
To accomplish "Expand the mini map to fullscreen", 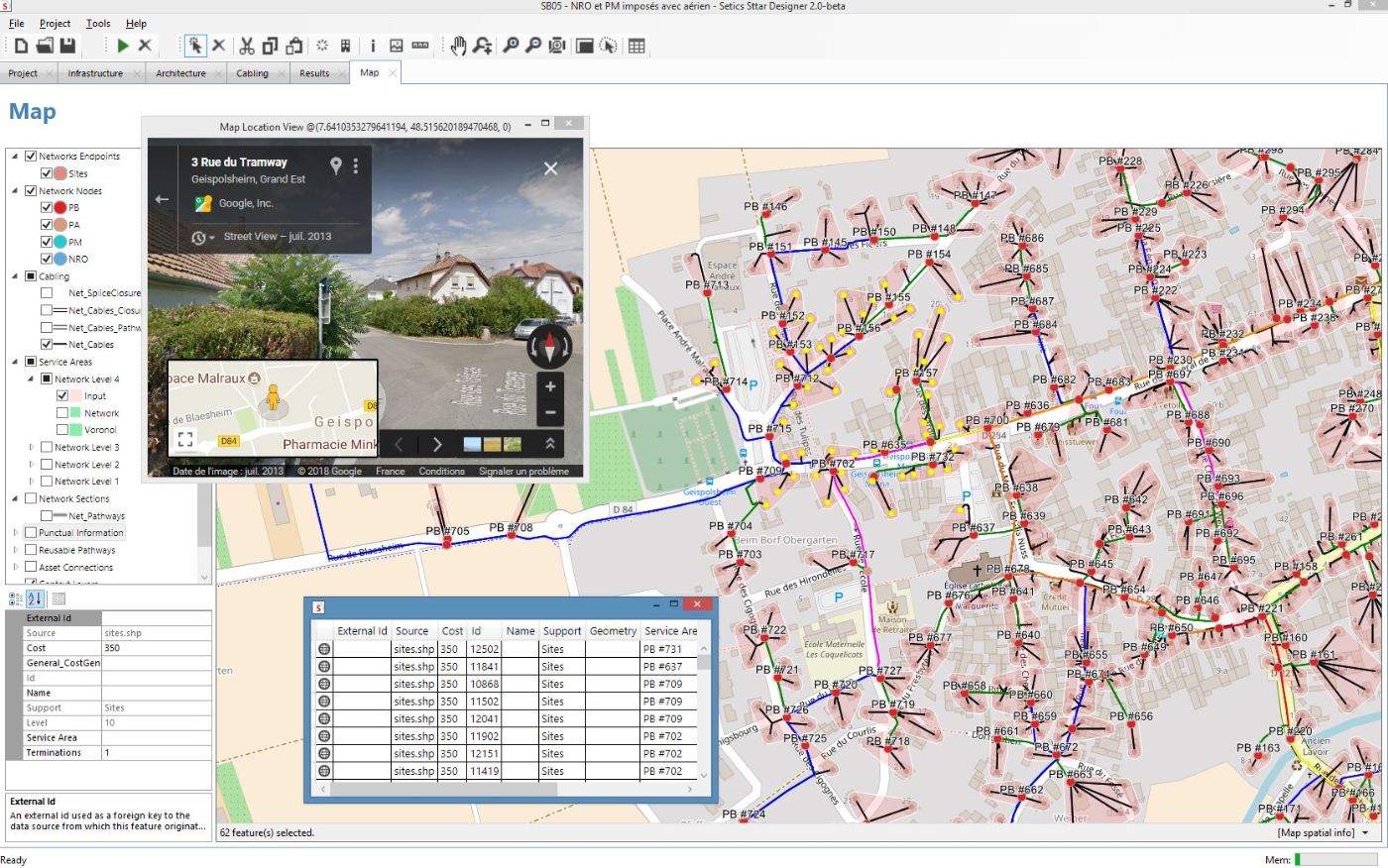I will pos(185,438).
